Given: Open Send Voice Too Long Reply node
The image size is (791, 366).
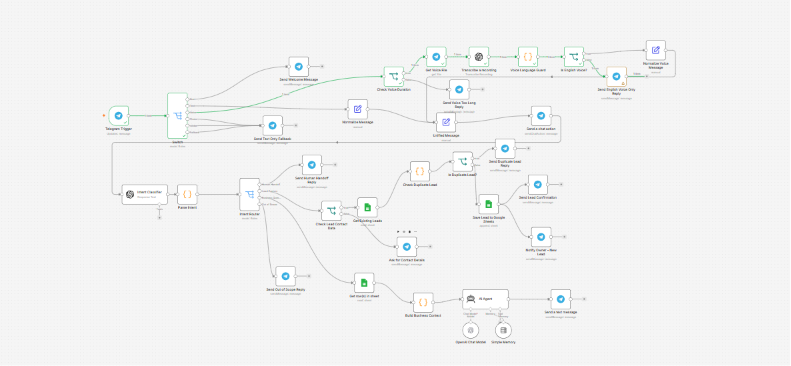Looking at the screenshot, I should tap(459, 89).
